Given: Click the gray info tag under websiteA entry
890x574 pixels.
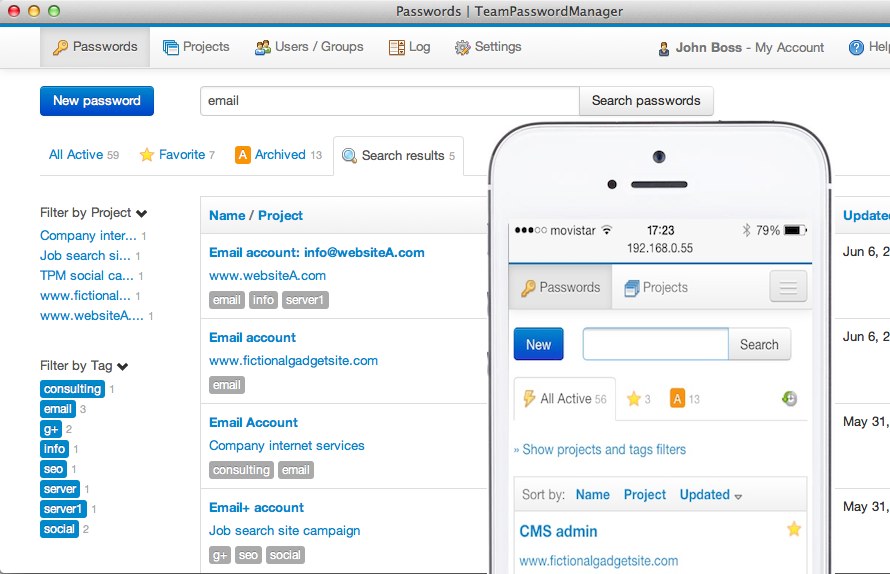Looking at the screenshot, I should pos(263,300).
